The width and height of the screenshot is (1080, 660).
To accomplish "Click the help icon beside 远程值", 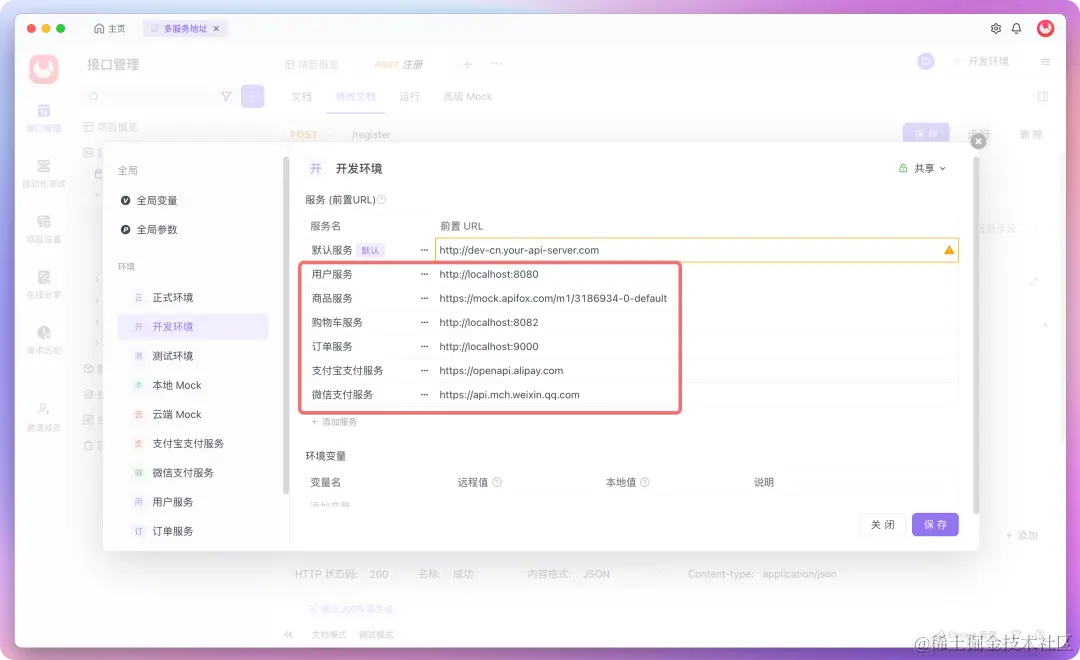I will (x=497, y=482).
